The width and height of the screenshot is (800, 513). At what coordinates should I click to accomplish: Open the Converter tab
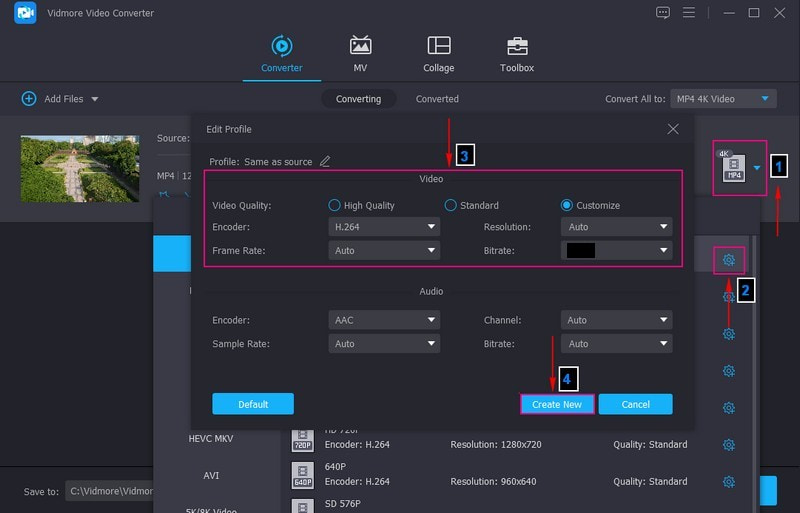pyautogui.click(x=281, y=54)
